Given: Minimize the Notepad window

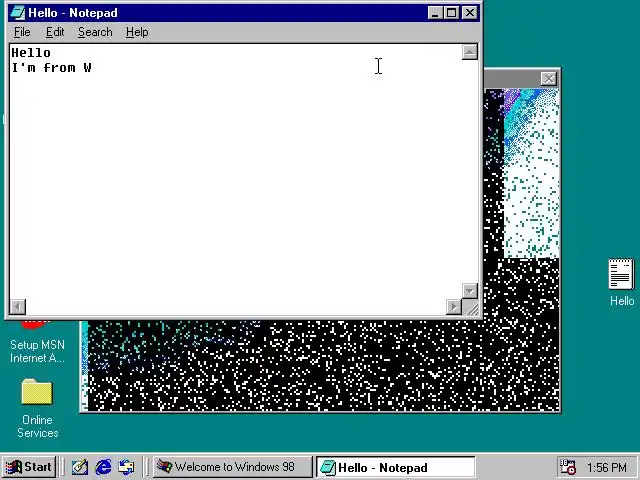Looking at the screenshot, I should point(435,13).
